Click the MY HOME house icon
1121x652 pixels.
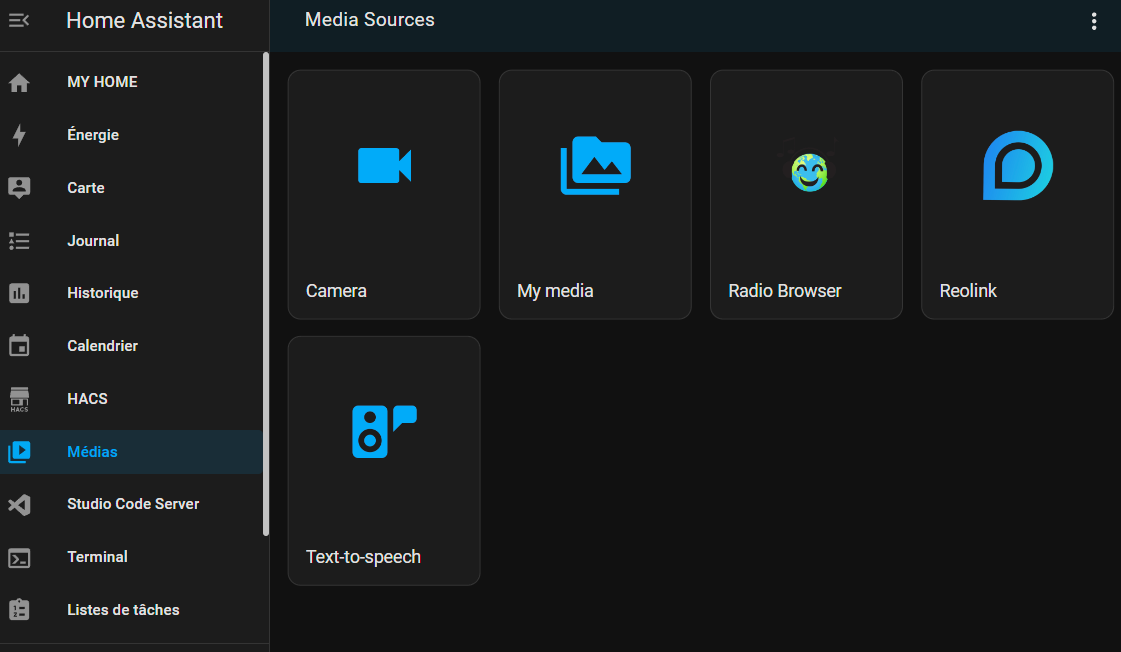pos(19,83)
